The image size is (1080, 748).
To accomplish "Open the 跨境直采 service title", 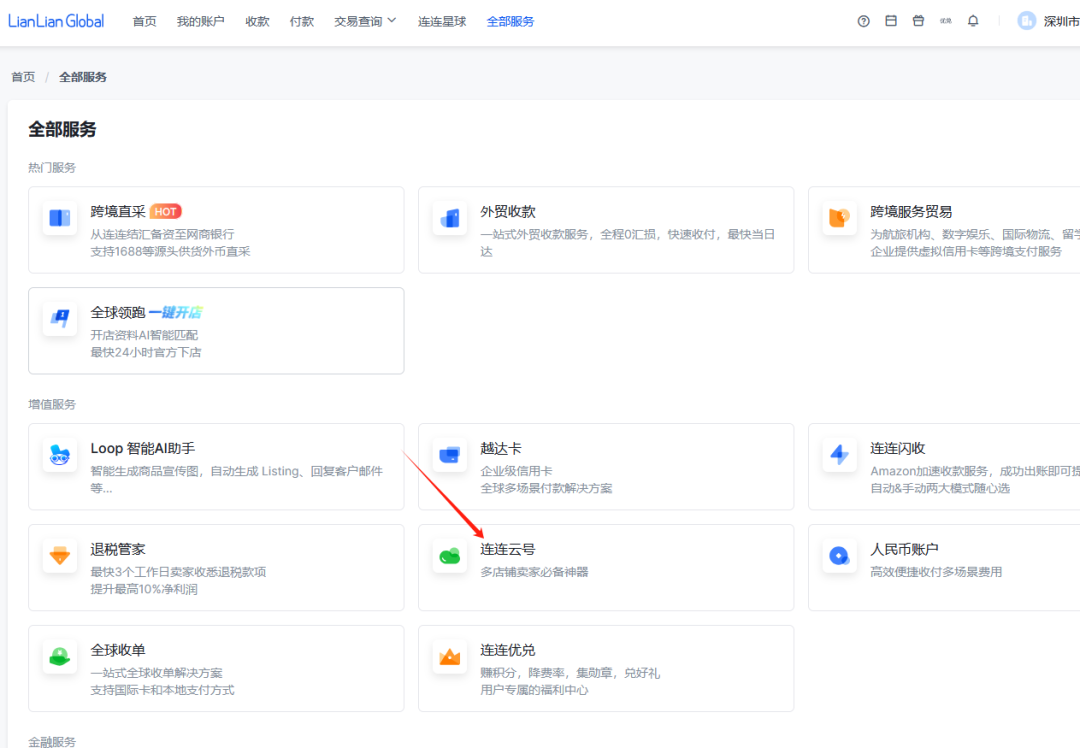I will pos(118,211).
